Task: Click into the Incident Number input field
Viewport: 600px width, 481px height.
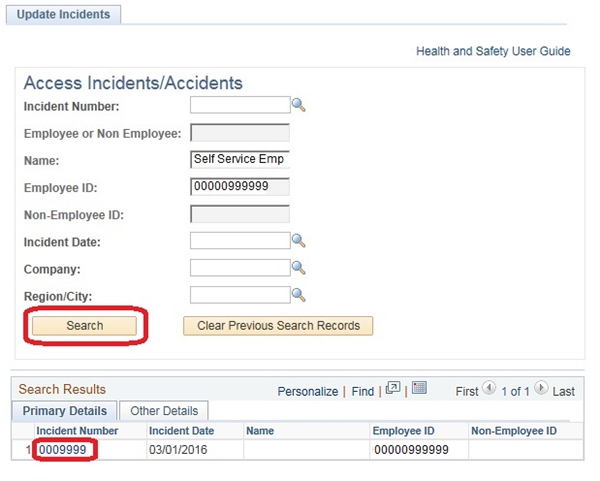Action: pyautogui.click(x=239, y=105)
